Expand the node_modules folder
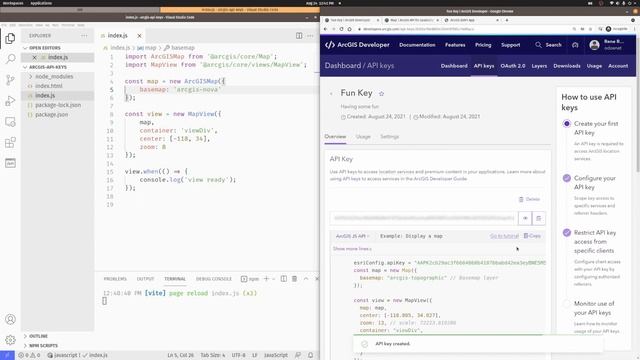This screenshot has height=360, width=640. coord(54,76)
